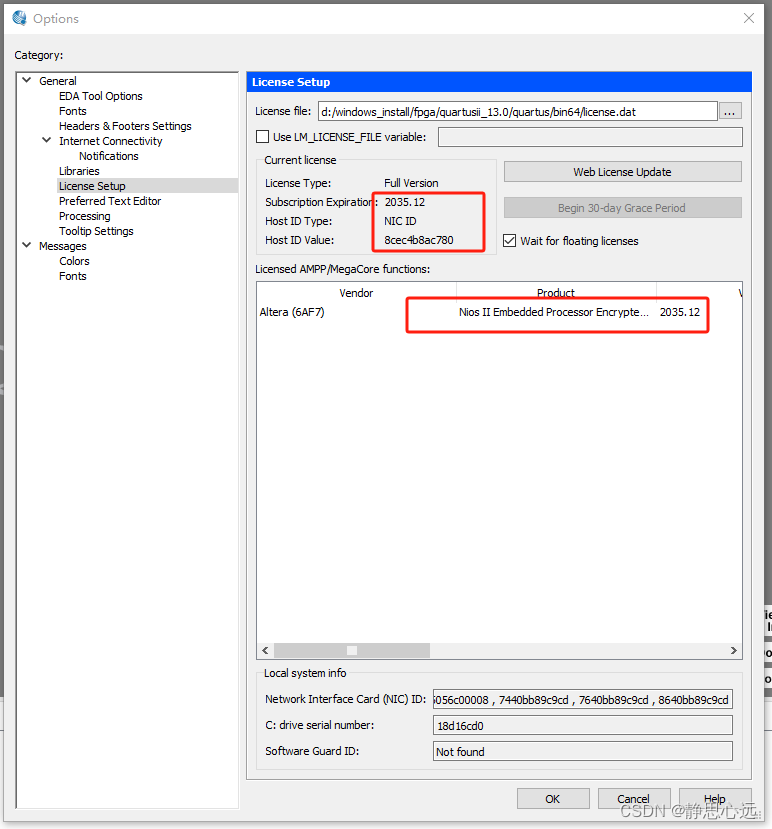This screenshot has width=772, height=829.
Task: Click the Quartus globe icon in title bar
Action: pos(20,18)
